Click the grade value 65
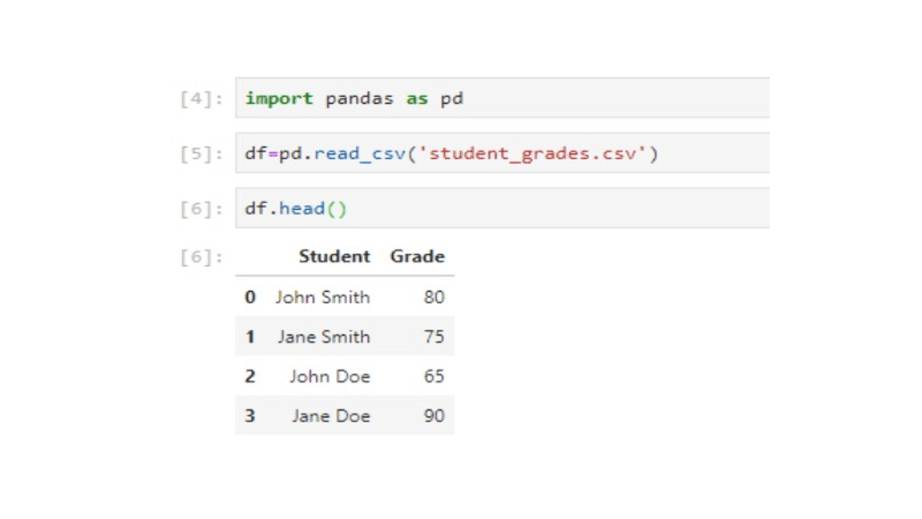Image resolution: width=922 pixels, height=519 pixels. (433, 377)
